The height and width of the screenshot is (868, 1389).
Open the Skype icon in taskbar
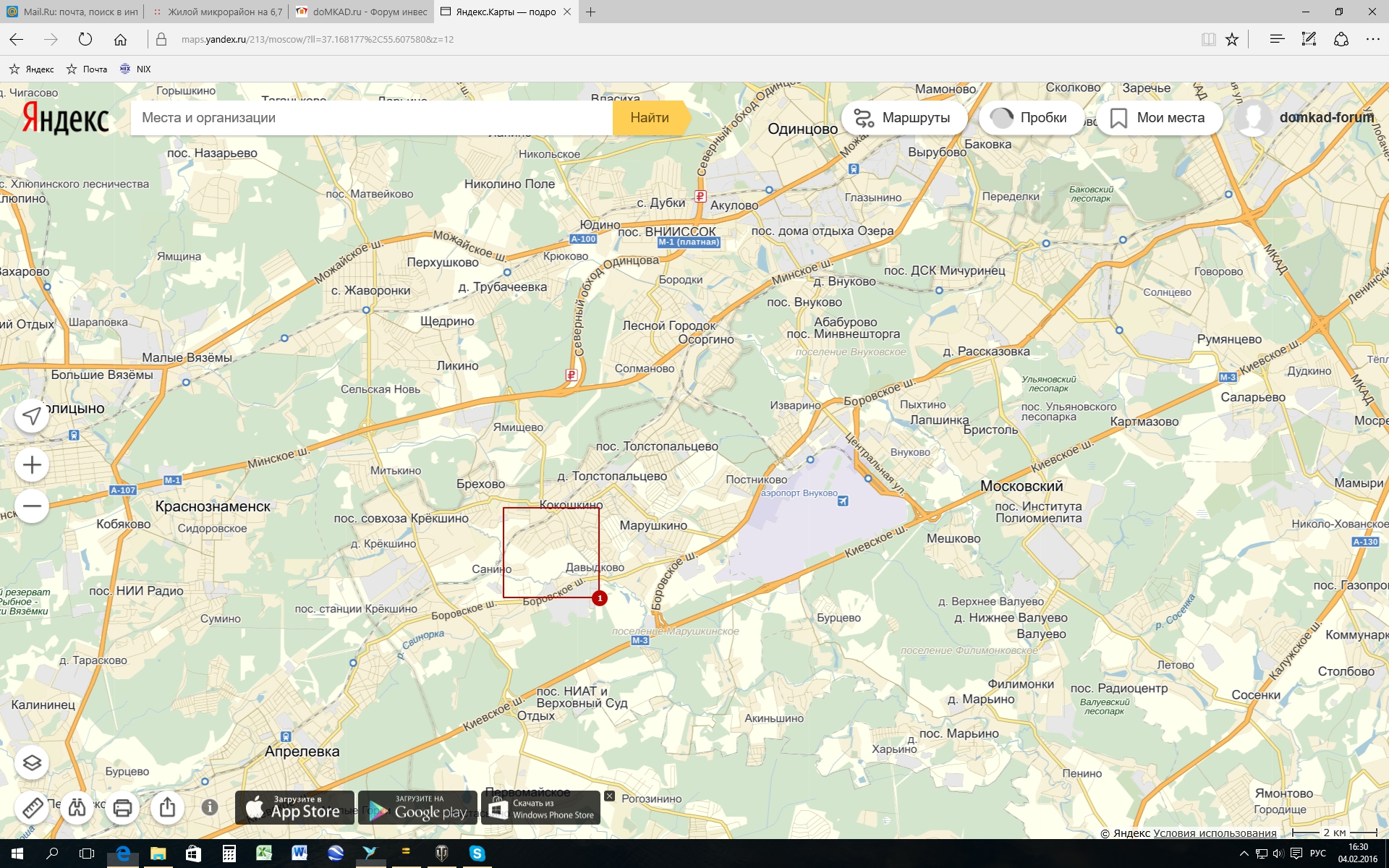477,854
